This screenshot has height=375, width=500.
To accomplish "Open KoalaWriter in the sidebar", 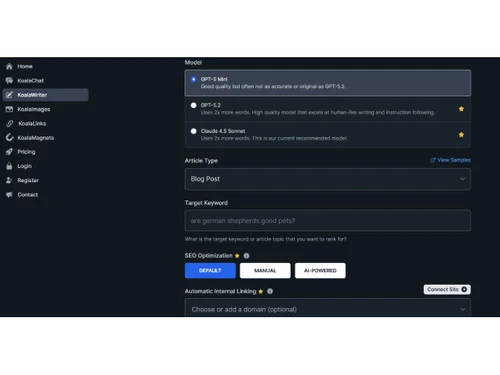I will coord(46,95).
